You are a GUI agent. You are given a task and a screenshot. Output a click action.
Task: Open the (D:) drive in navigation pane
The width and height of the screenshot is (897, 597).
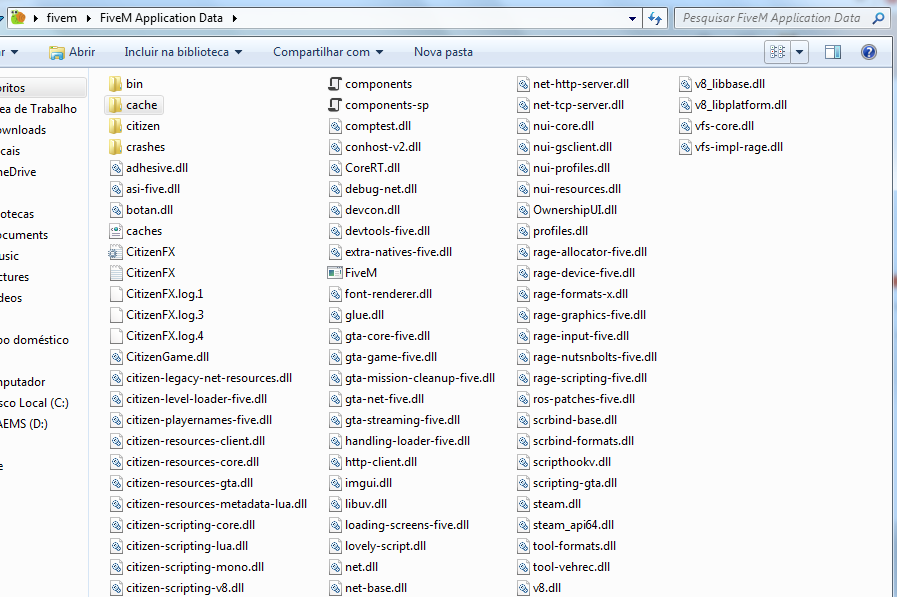(24, 424)
